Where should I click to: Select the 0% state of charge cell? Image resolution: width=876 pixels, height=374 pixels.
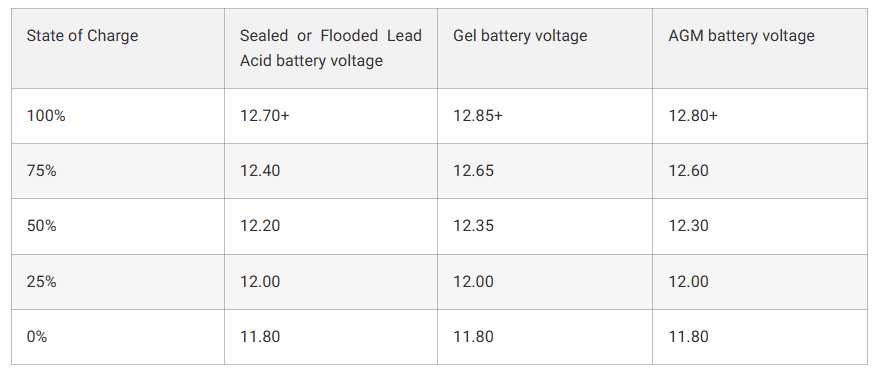point(118,337)
